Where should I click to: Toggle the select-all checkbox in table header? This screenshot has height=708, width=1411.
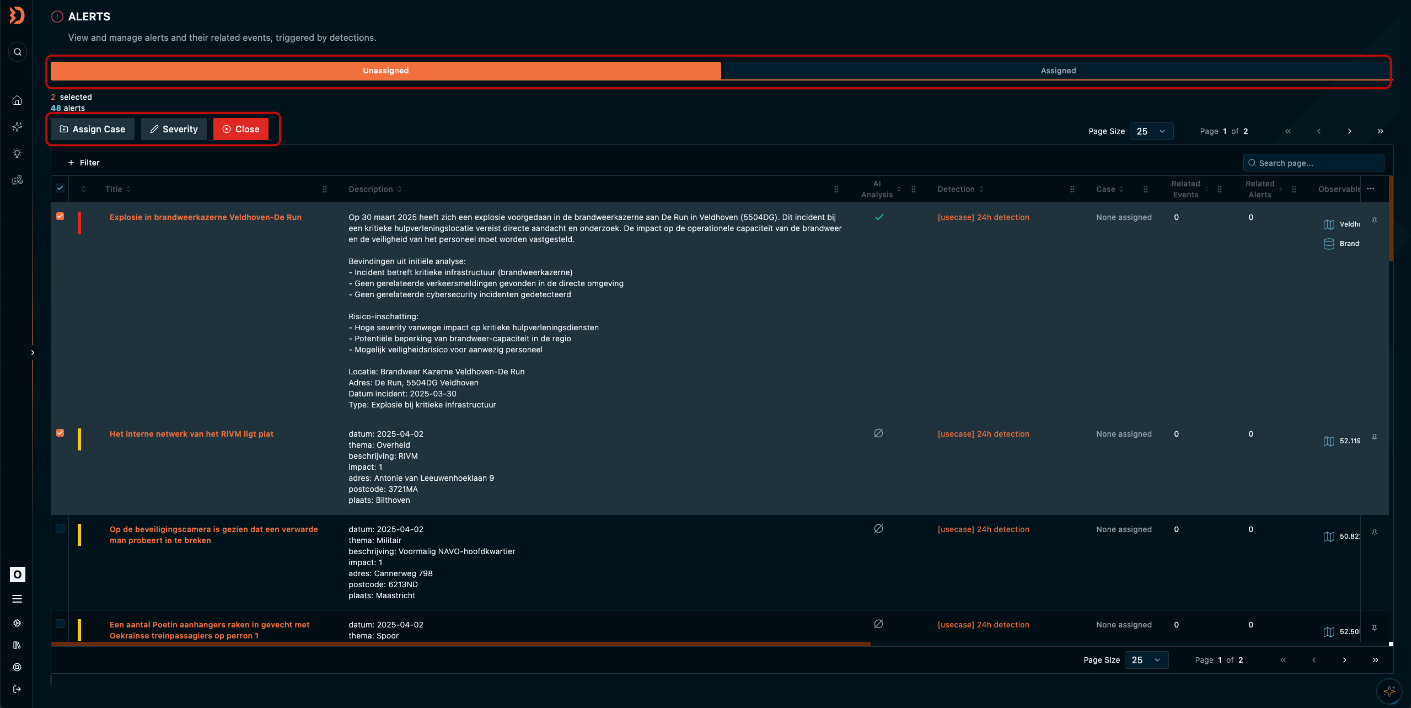pyautogui.click(x=60, y=188)
